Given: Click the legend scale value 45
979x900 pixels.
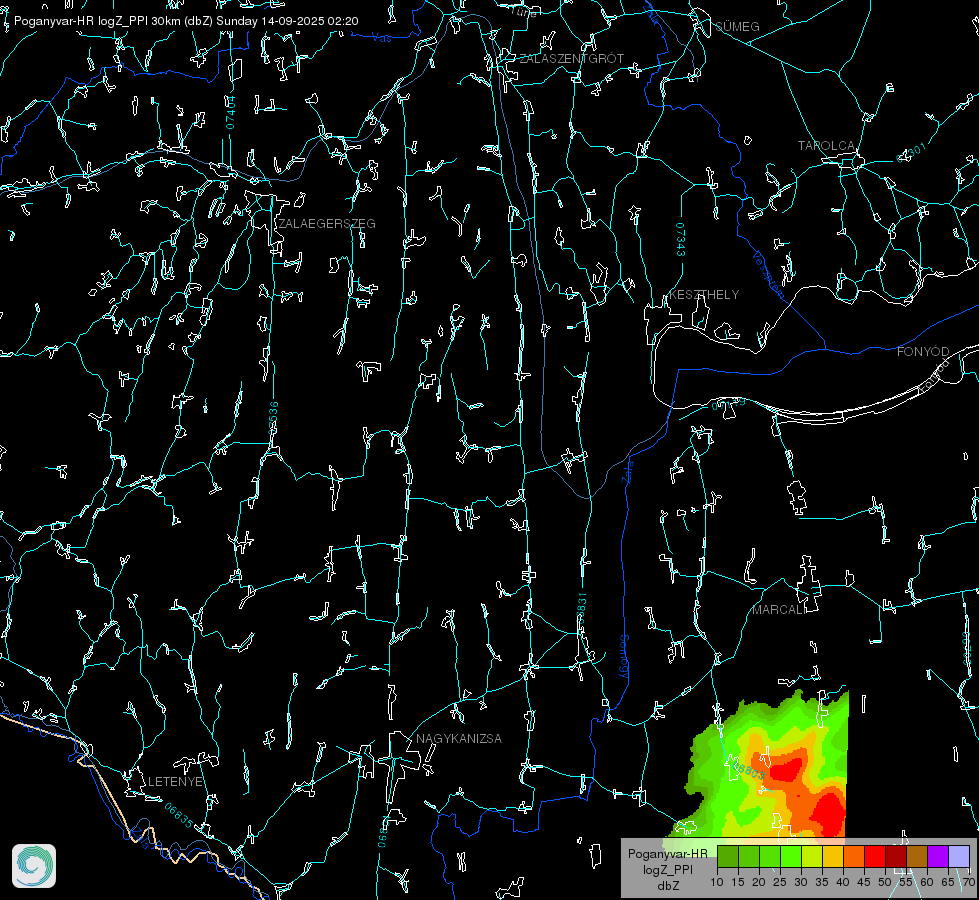Looking at the screenshot, I should 864,883.
